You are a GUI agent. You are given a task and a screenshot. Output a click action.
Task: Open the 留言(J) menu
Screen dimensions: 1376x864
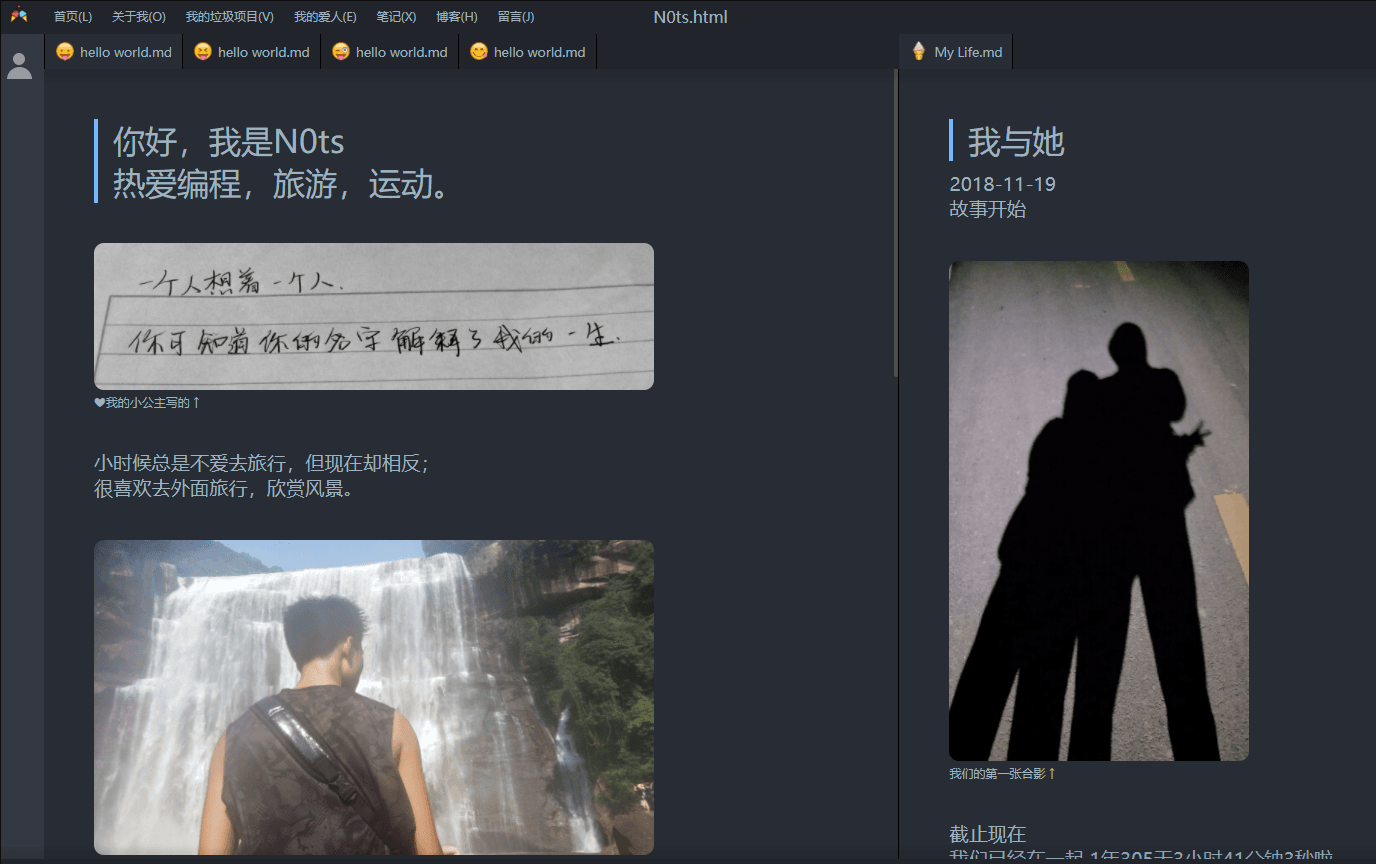[x=516, y=16]
